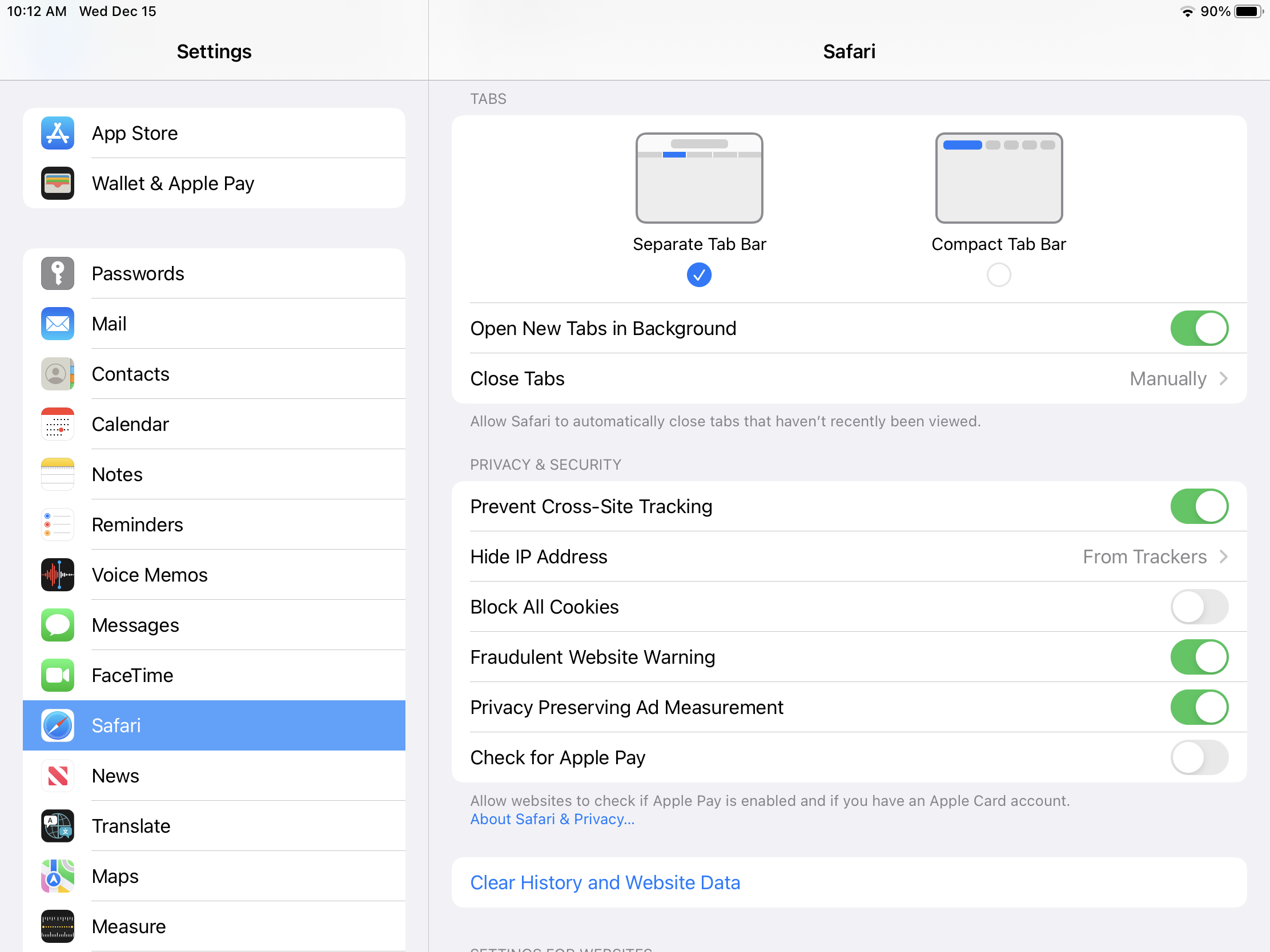This screenshot has height=952, width=1270.
Task: Open the Translate app icon
Action: pos(58,826)
